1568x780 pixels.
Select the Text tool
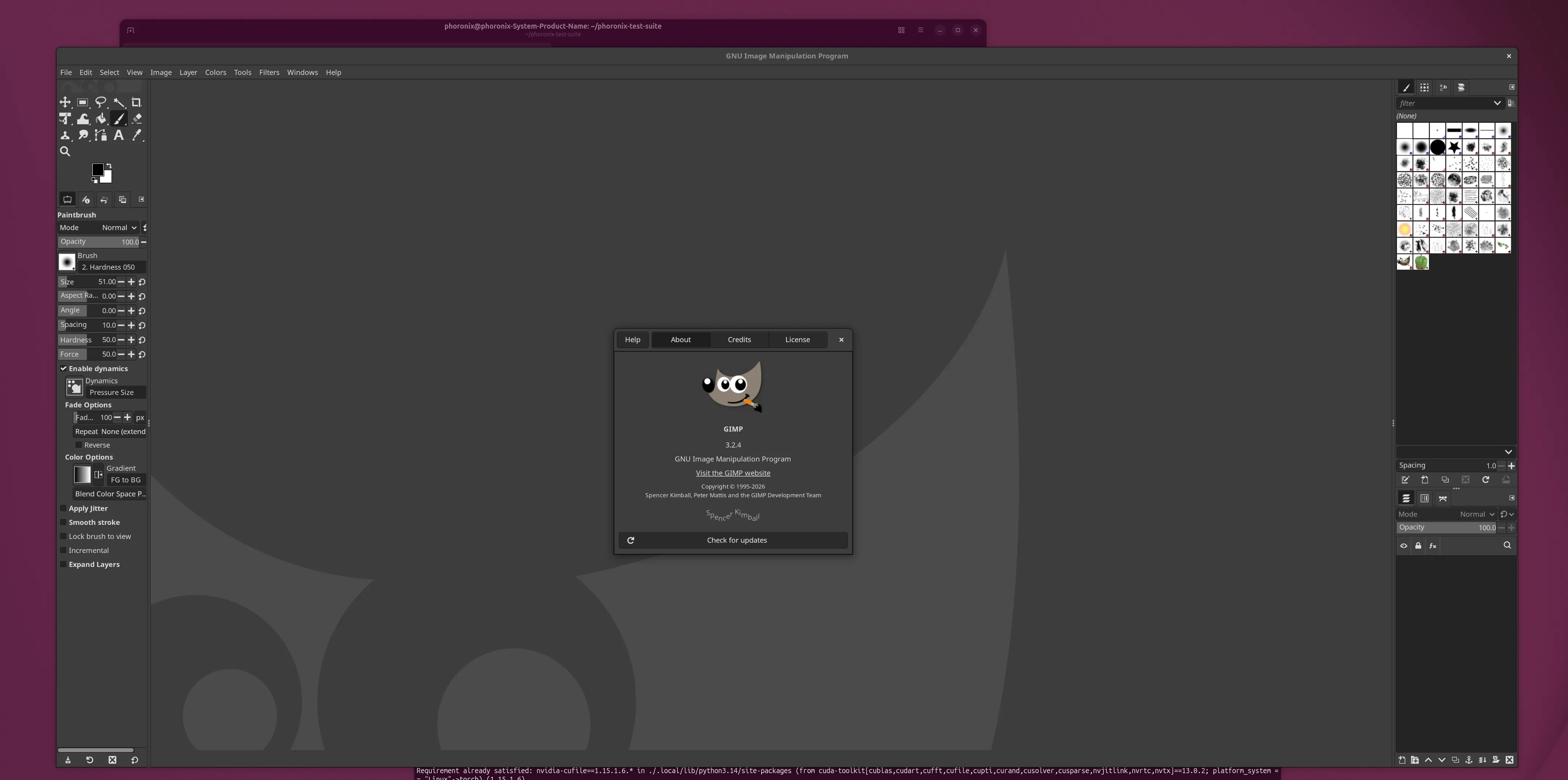[x=119, y=135]
